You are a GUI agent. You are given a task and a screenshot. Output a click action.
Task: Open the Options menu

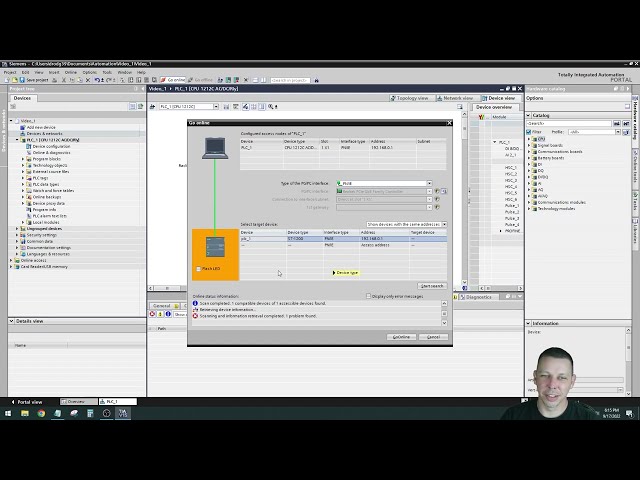coord(90,72)
